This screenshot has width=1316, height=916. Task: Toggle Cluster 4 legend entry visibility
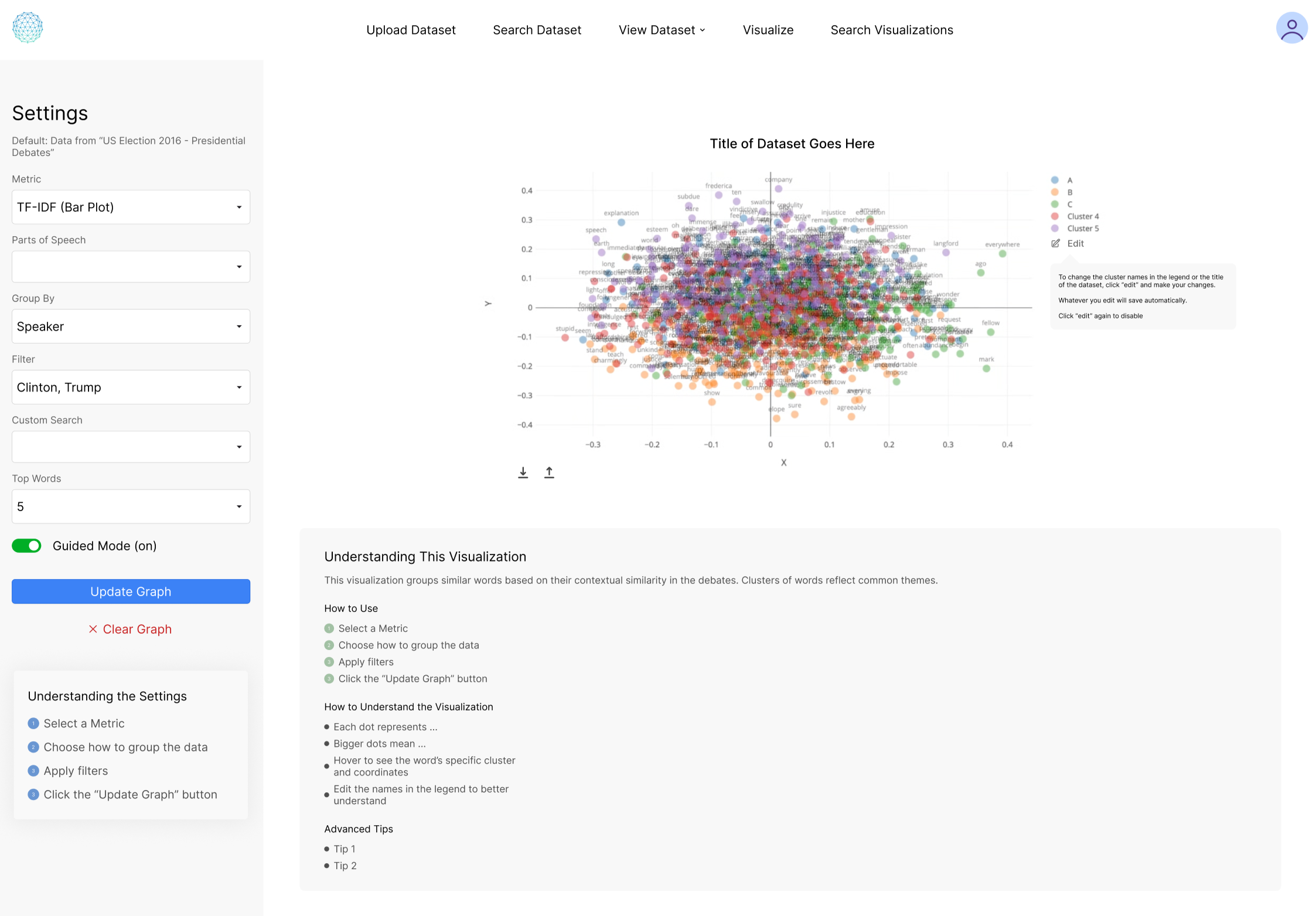(x=1082, y=216)
